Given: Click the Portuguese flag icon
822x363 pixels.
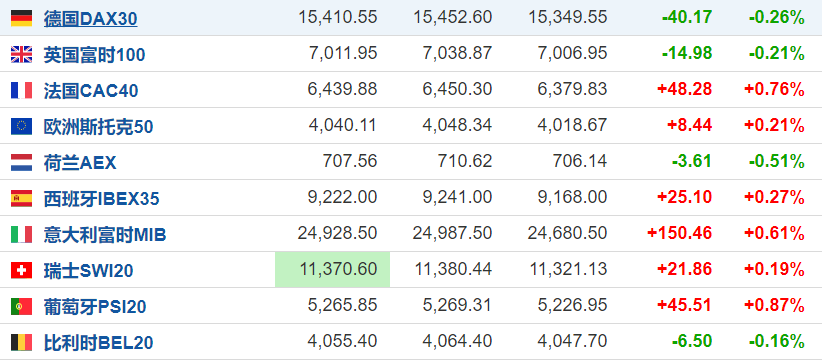Looking at the screenshot, I should (21, 306).
